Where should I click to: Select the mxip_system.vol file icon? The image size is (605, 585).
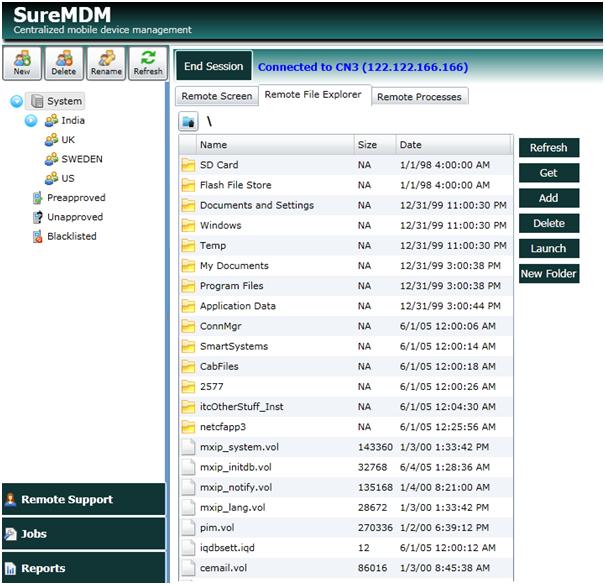(x=188, y=447)
